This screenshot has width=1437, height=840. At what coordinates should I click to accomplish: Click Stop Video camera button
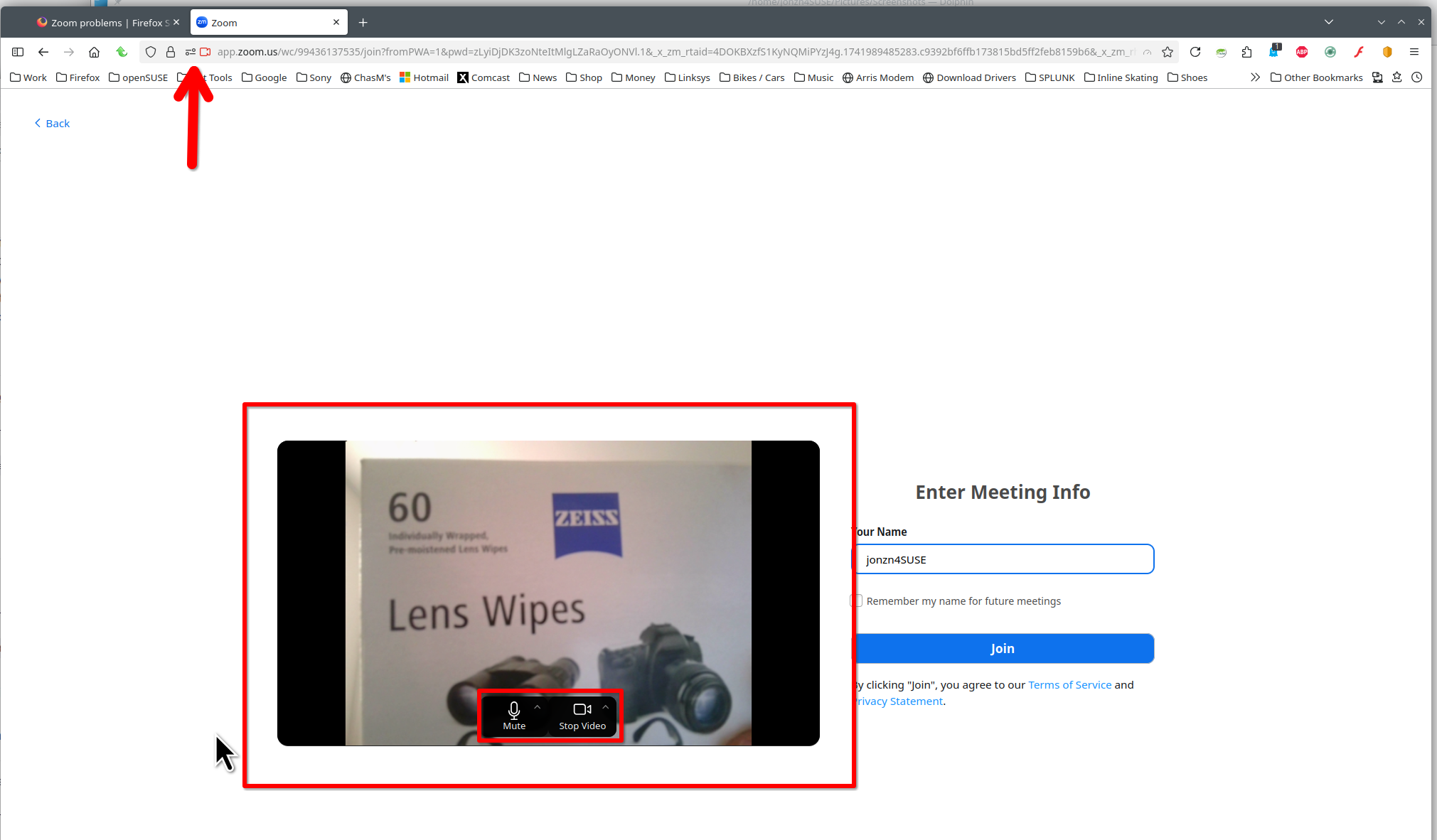coord(582,716)
